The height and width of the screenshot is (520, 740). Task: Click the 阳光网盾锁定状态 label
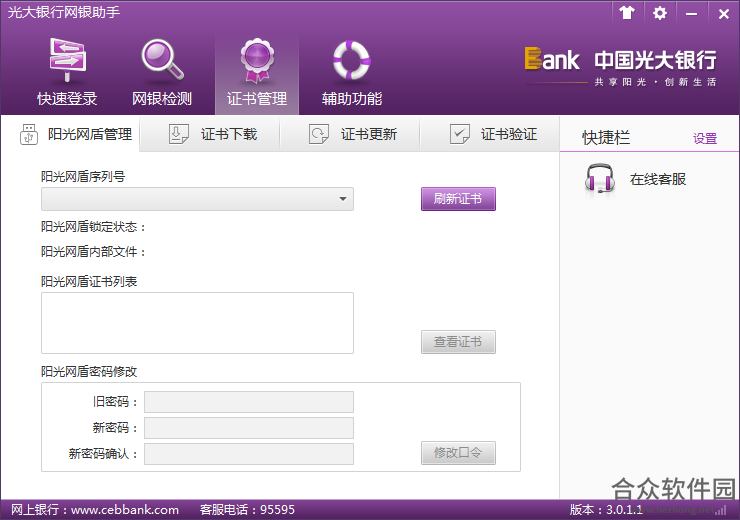pyautogui.click(x=93, y=227)
